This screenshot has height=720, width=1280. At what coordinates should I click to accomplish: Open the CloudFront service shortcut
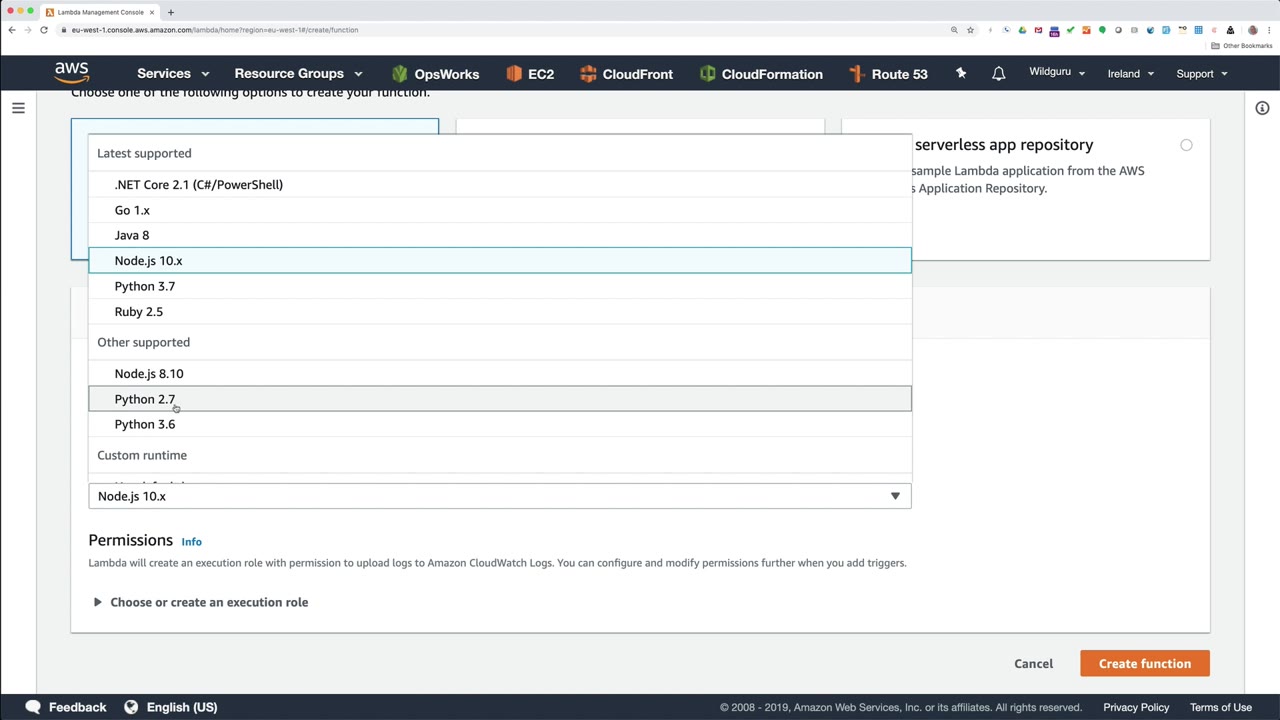[626, 74]
